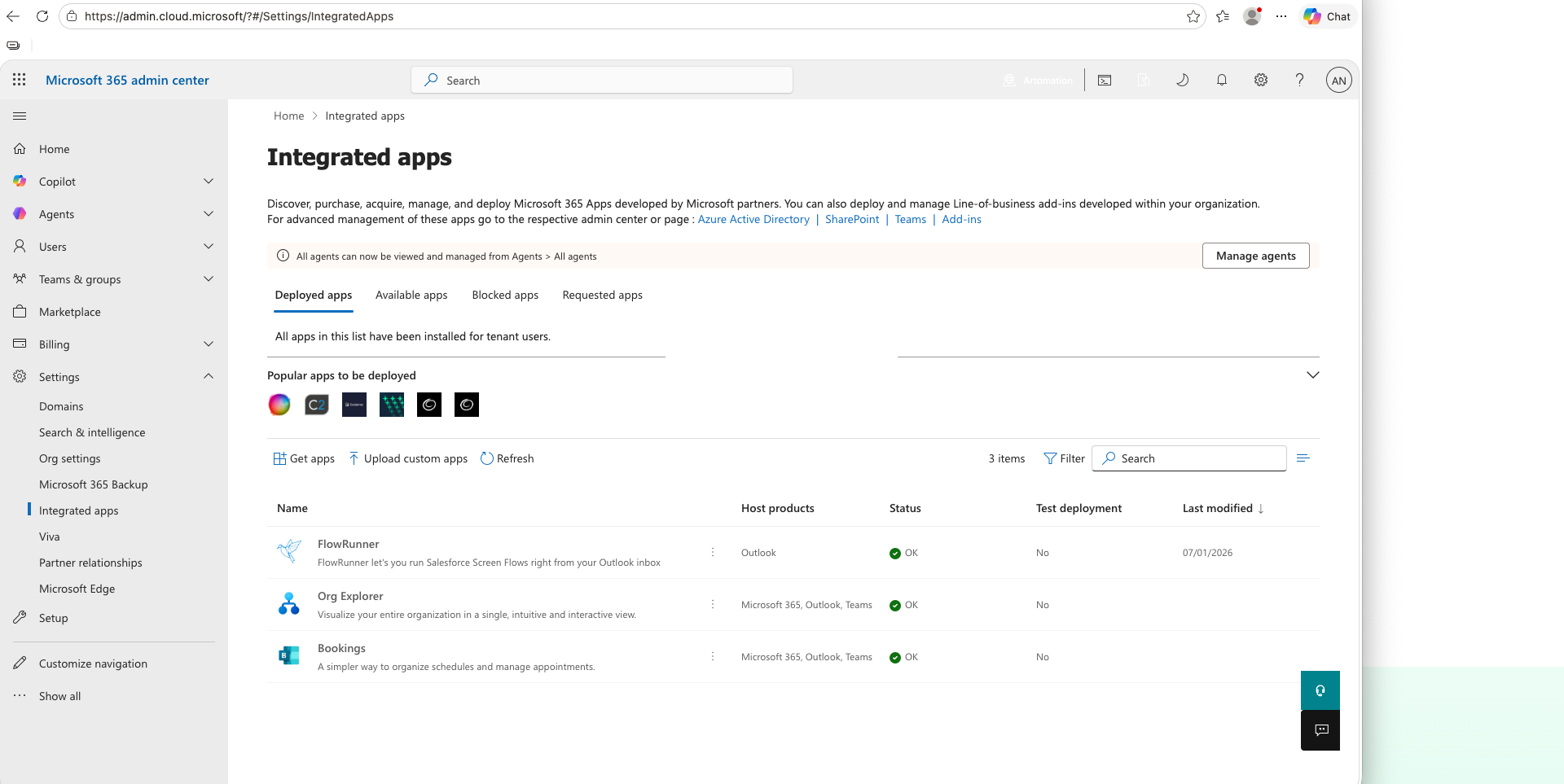Collapse navigation with the hamburger menu icon

click(20, 116)
